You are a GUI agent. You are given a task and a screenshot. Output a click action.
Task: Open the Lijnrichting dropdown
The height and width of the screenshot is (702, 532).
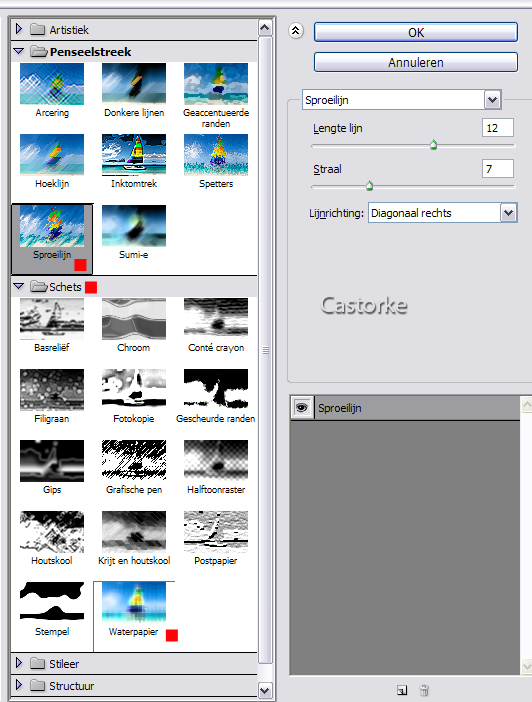pyautogui.click(x=508, y=213)
